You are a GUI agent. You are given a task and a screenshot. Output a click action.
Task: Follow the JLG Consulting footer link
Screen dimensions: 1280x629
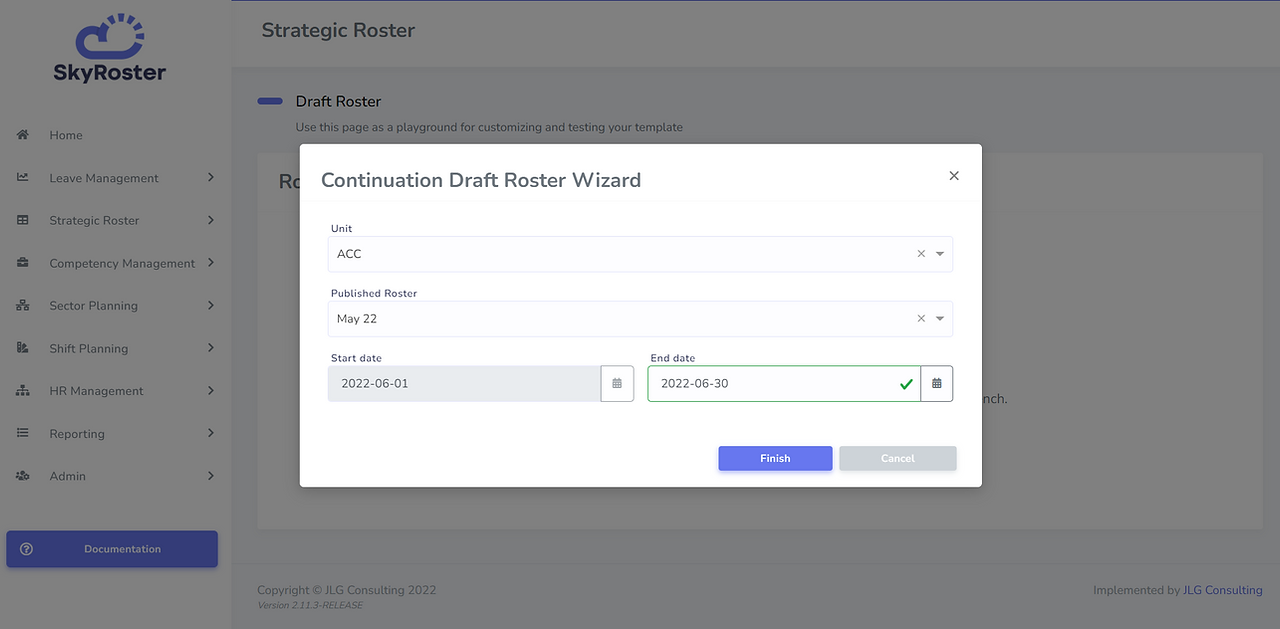click(x=1222, y=590)
